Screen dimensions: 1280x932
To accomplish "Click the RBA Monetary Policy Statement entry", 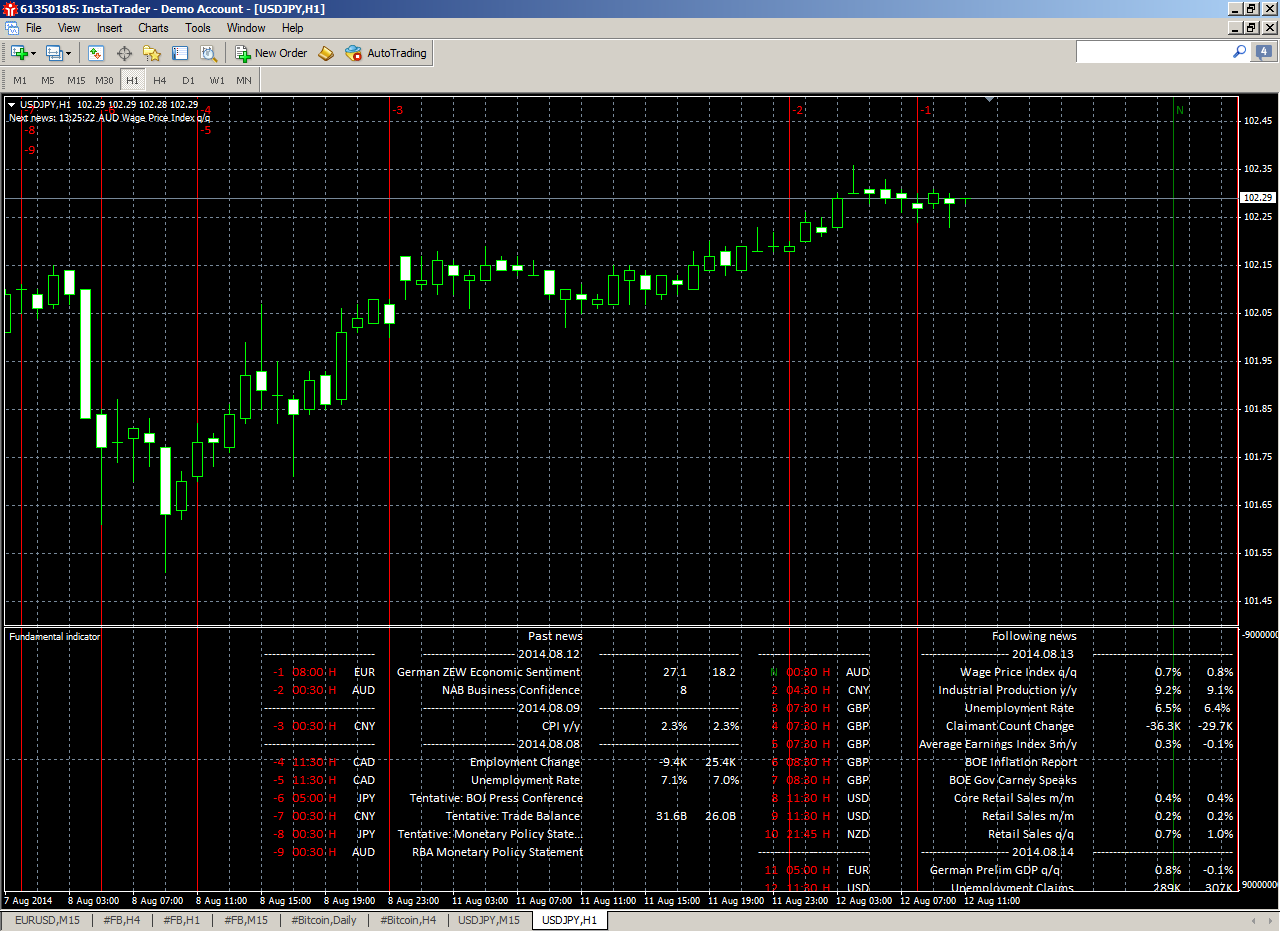I will (x=497, y=852).
